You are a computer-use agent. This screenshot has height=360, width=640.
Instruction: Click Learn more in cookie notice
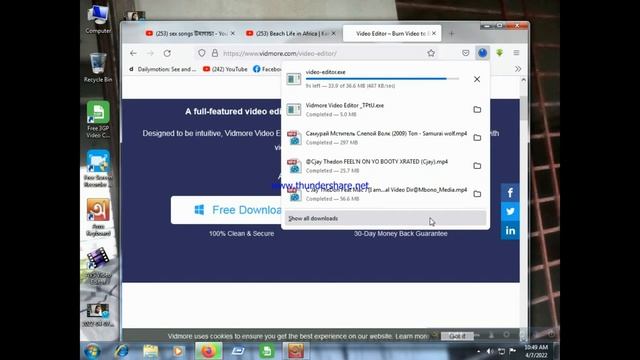point(411,336)
